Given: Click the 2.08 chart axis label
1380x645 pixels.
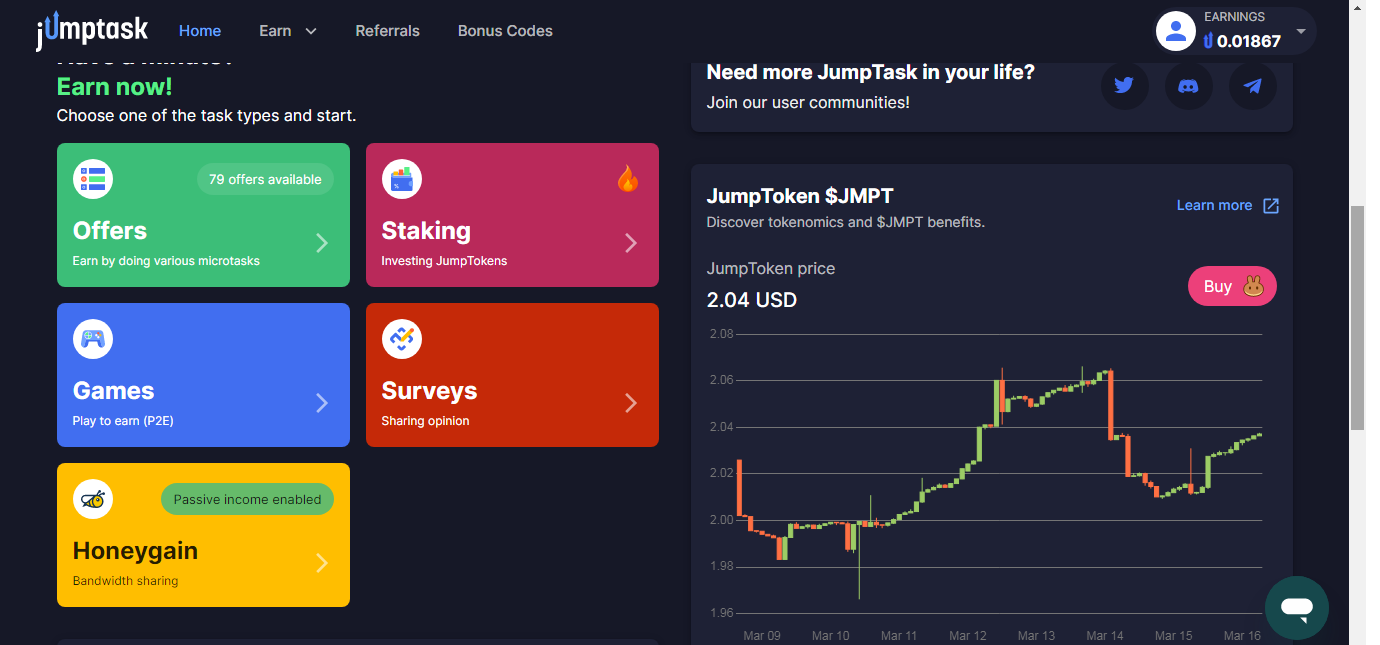Looking at the screenshot, I should [x=721, y=334].
